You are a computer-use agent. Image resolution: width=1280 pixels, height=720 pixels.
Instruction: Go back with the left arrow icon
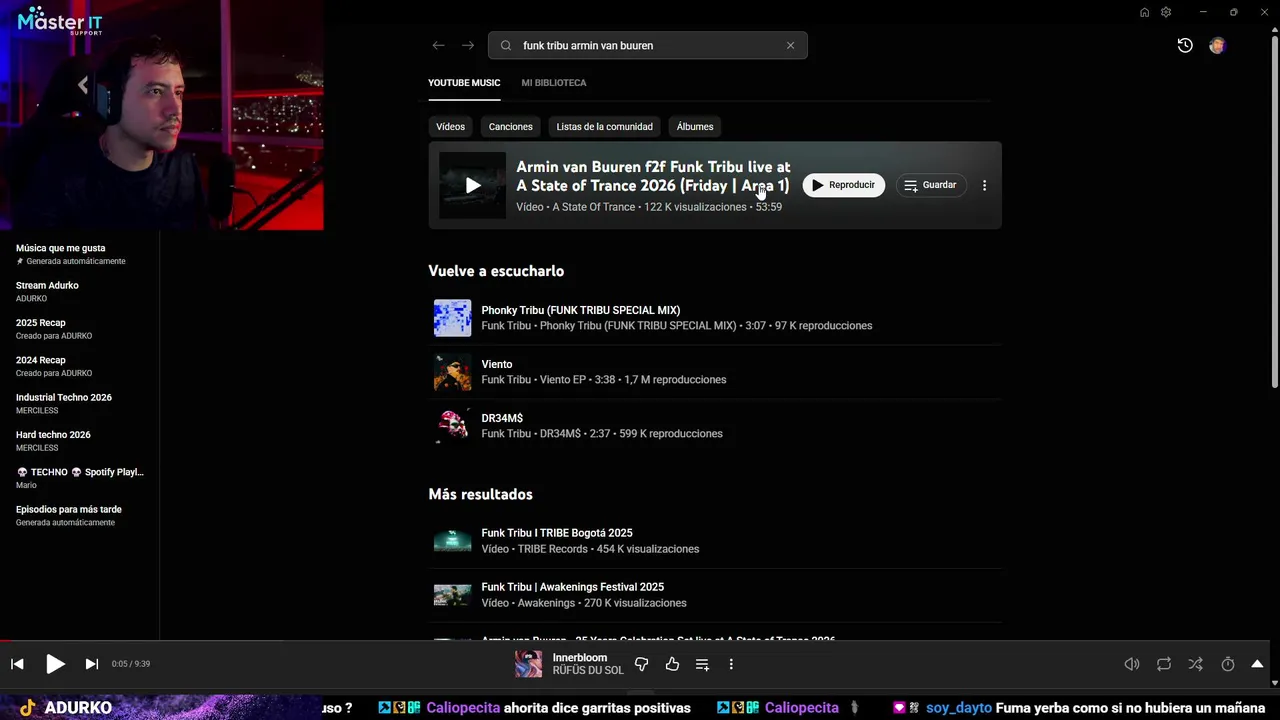438,45
